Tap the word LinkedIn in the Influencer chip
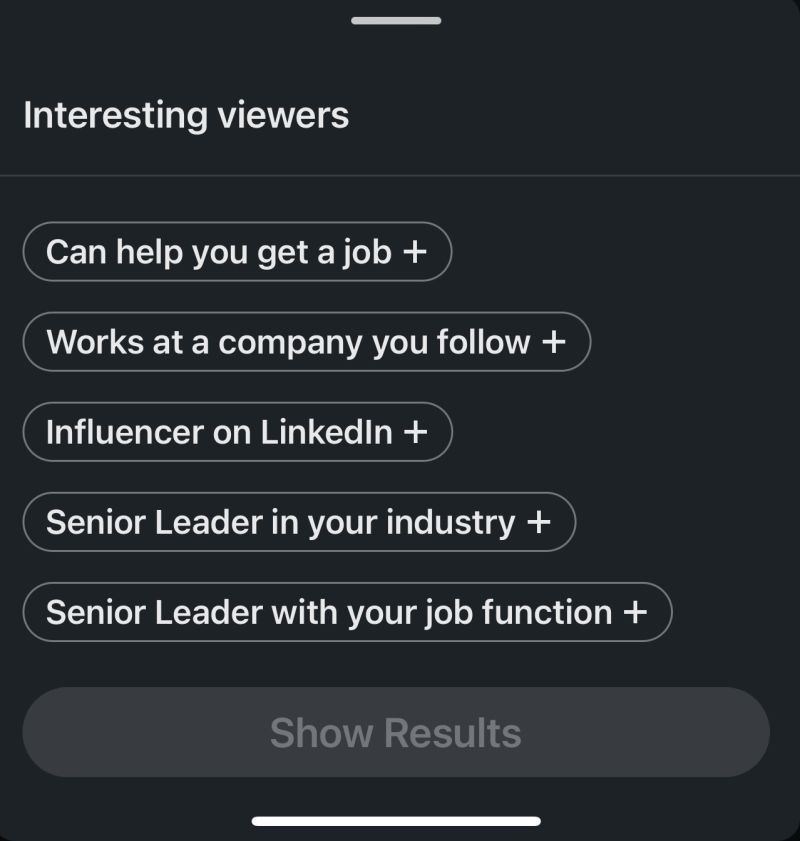Image resolution: width=800 pixels, height=841 pixels. coord(327,432)
